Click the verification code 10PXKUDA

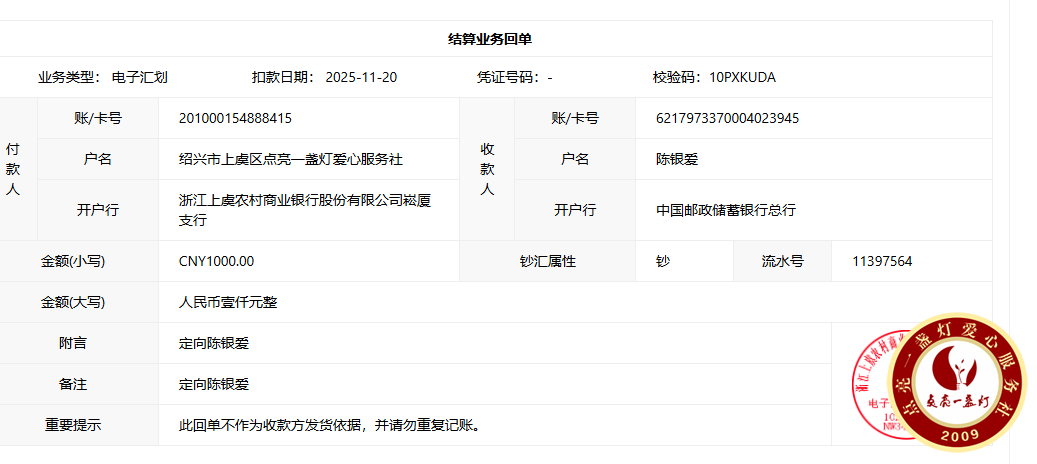tap(742, 77)
